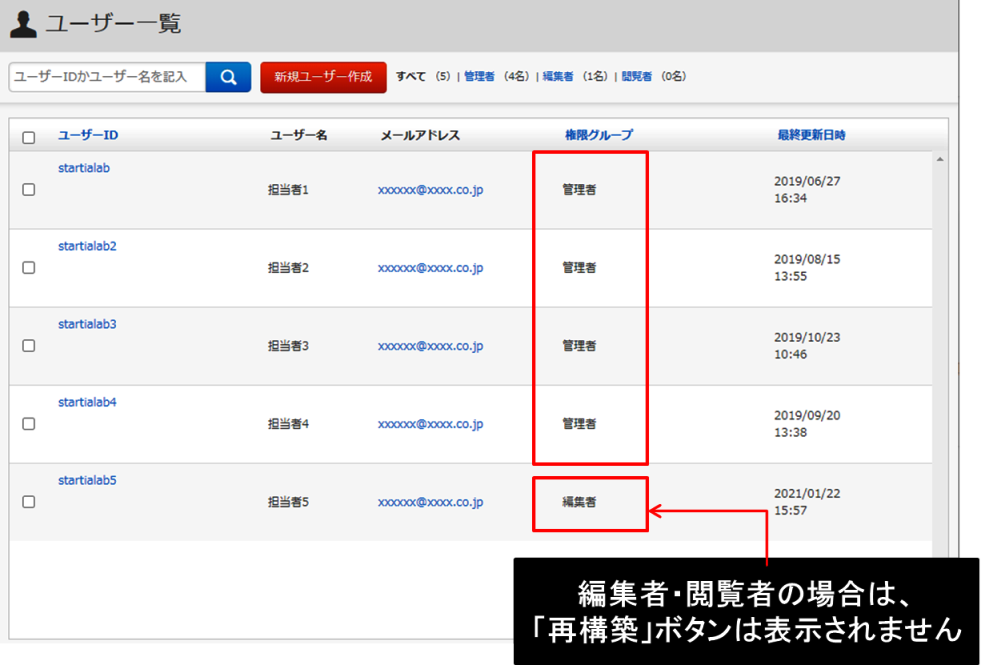Open user startialab4 link
Viewport: 981px width, 665px height.
[87, 402]
